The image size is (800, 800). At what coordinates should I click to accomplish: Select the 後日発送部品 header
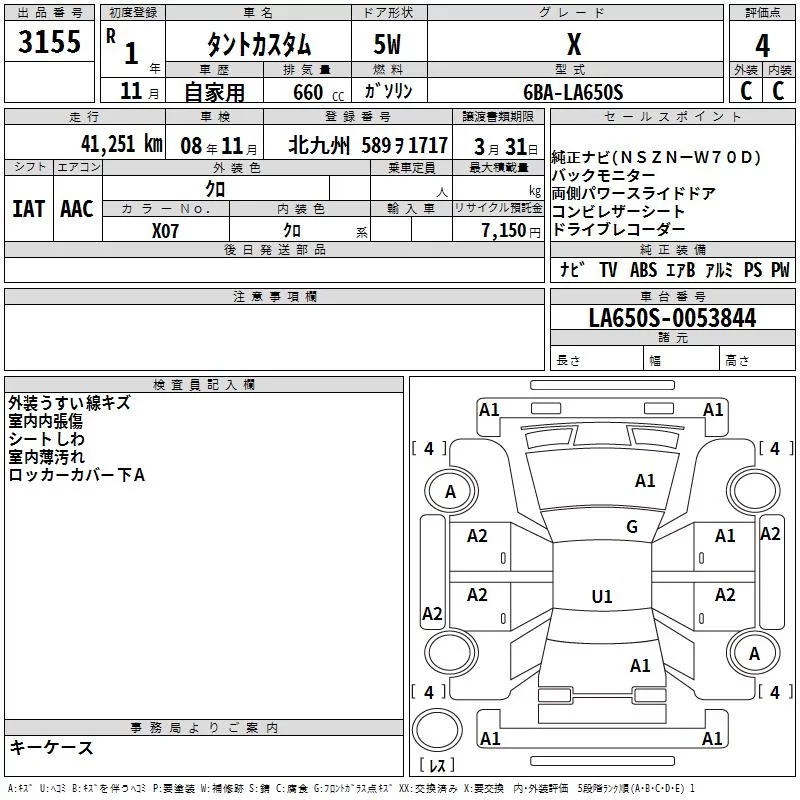point(274,249)
